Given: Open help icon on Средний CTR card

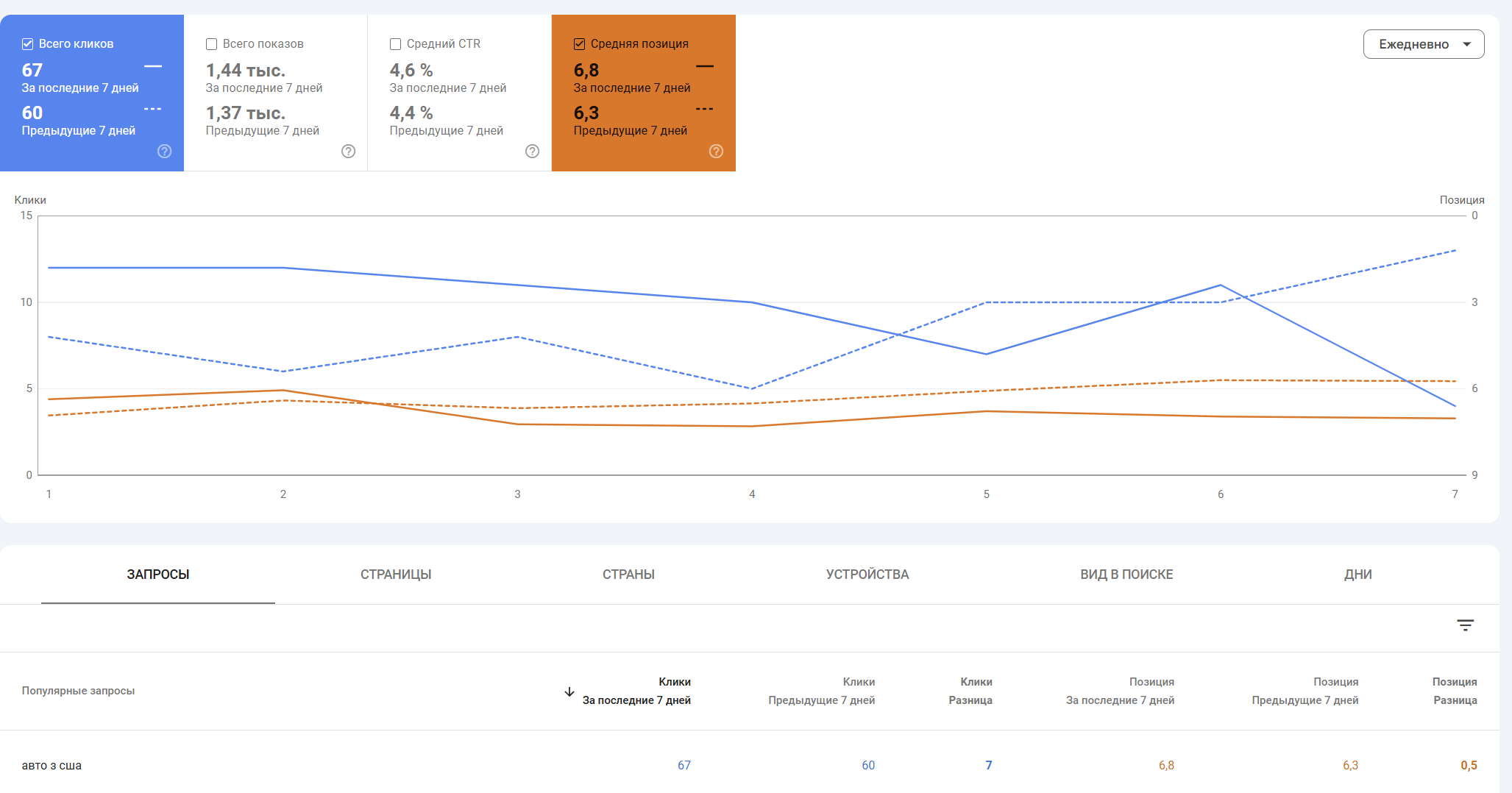Looking at the screenshot, I should click(533, 152).
